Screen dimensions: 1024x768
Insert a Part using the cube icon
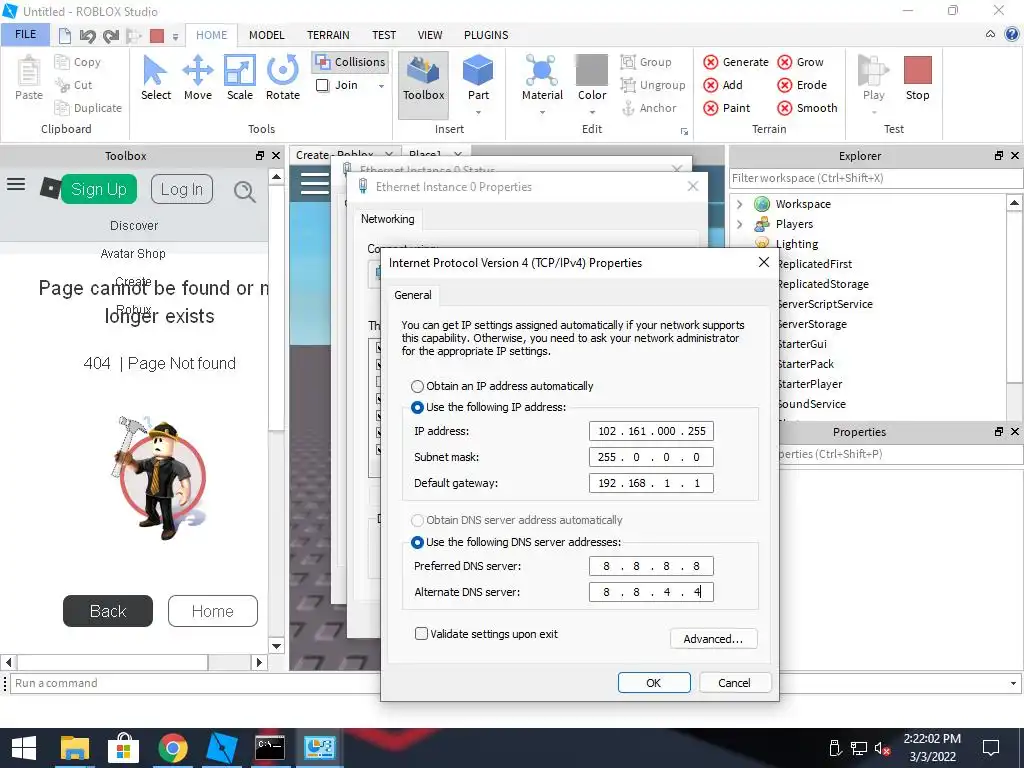pos(478,71)
